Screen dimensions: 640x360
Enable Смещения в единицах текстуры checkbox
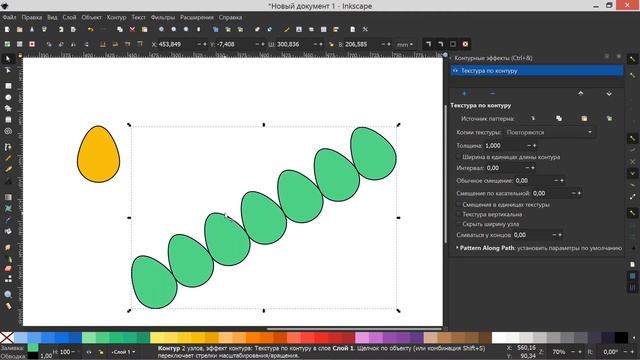click(458, 204)
